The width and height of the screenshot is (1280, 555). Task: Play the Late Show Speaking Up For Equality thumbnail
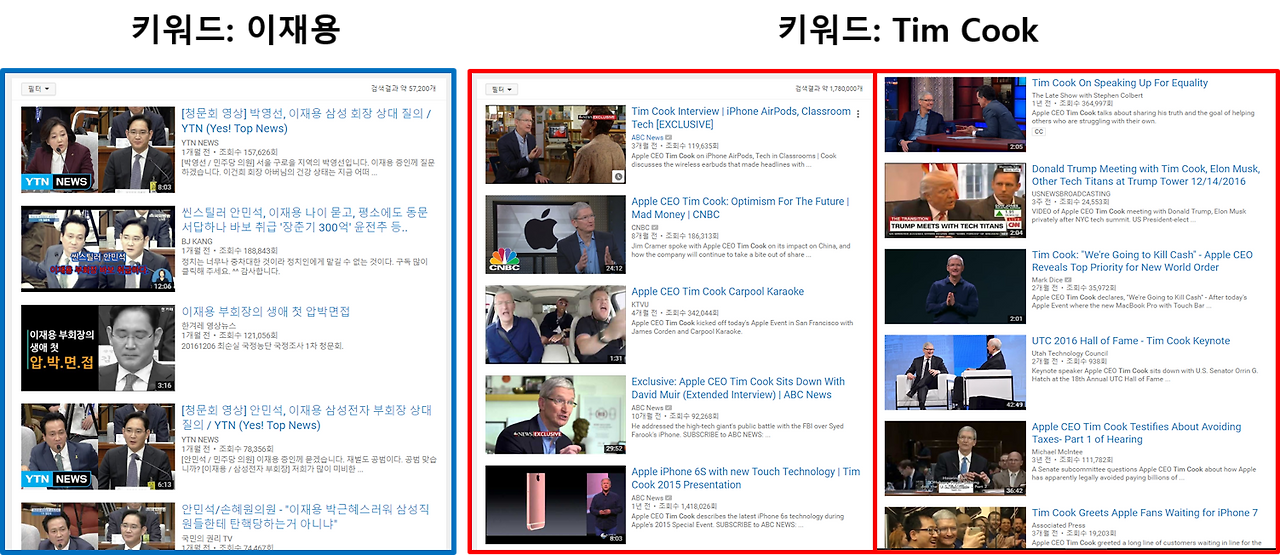coord(955,114)
